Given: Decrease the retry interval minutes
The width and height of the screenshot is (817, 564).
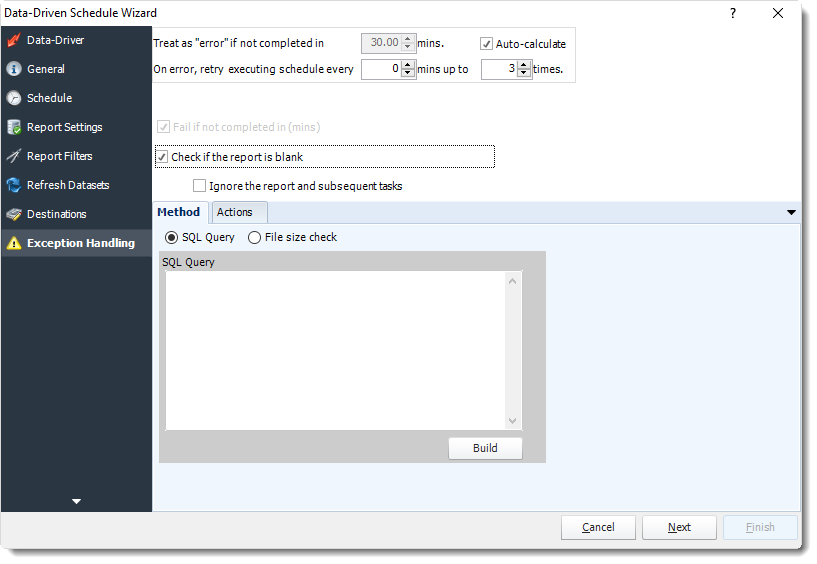Looking at the screenshot, I should 408,73.
